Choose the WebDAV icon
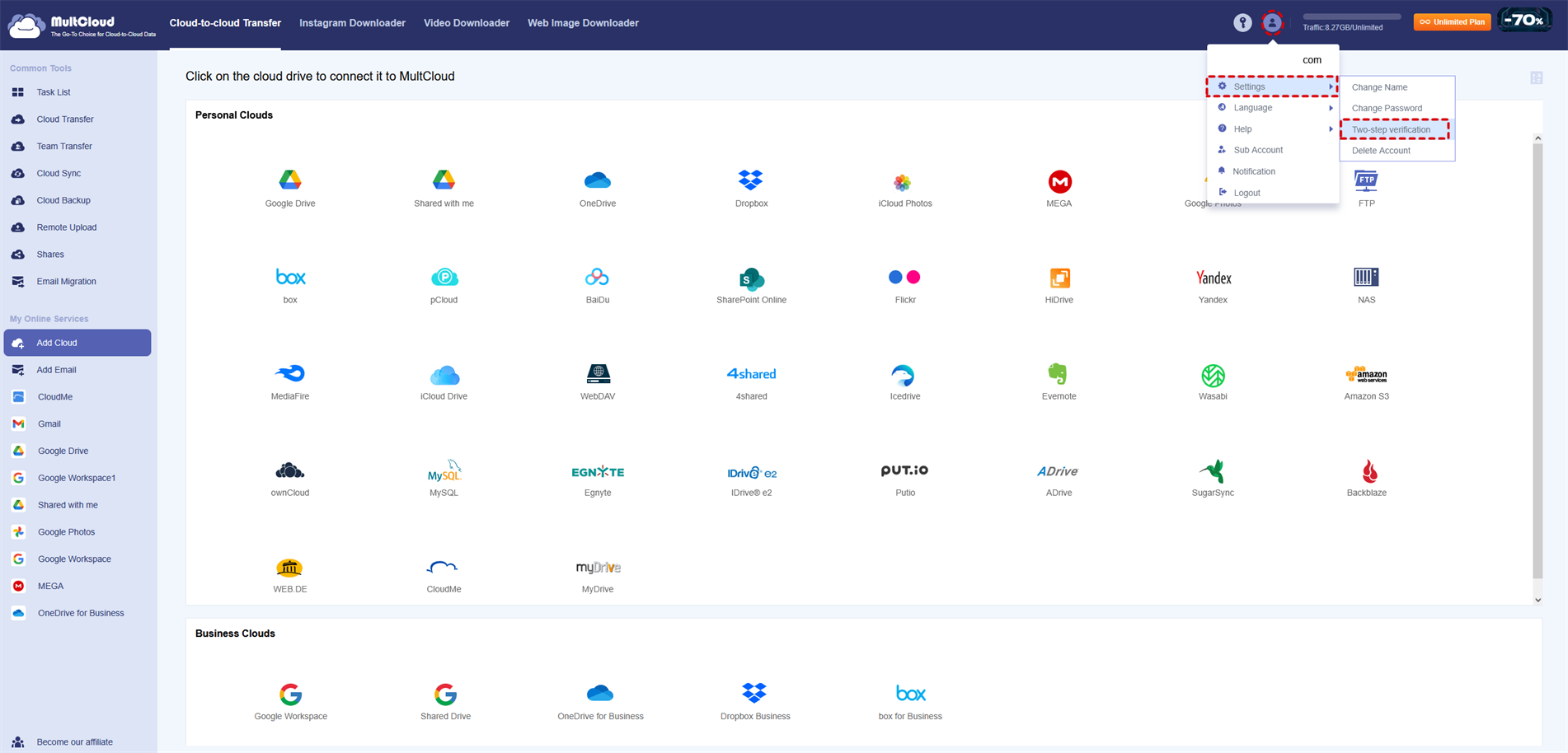 pos(598,374)
